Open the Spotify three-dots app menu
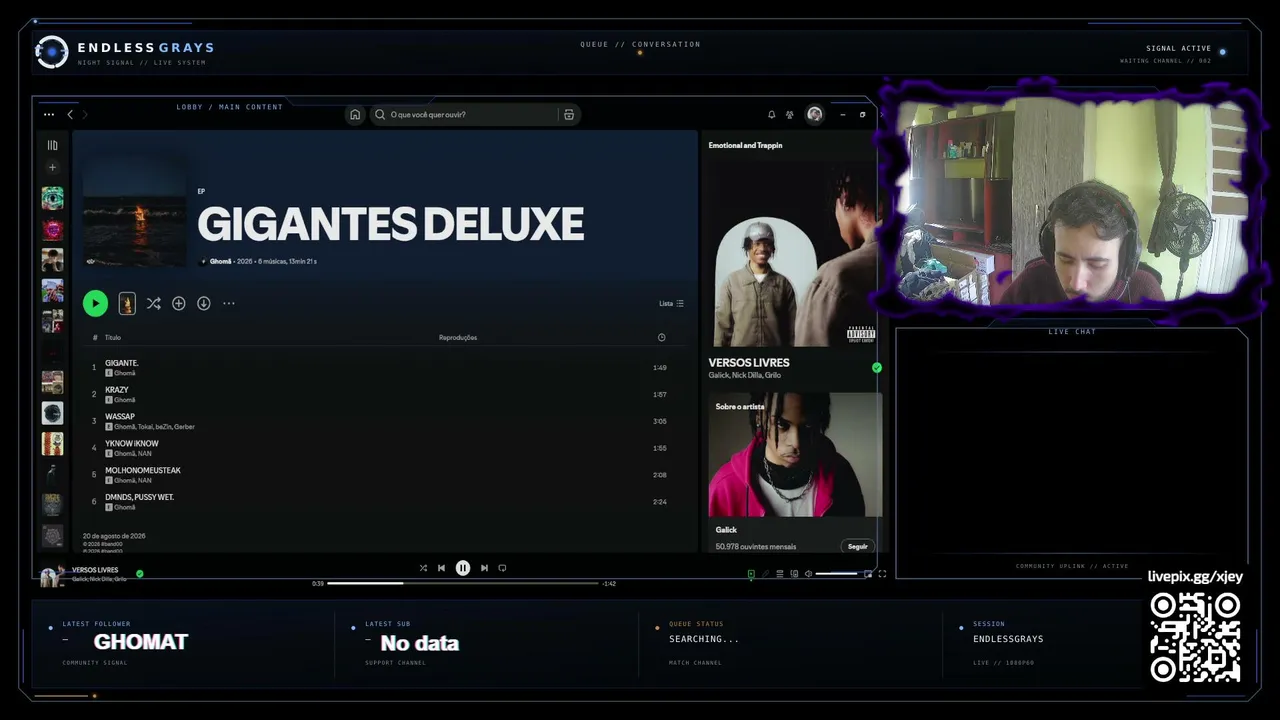The width and height of the screenshot is (1280, 720). click(x=49, y=115)
